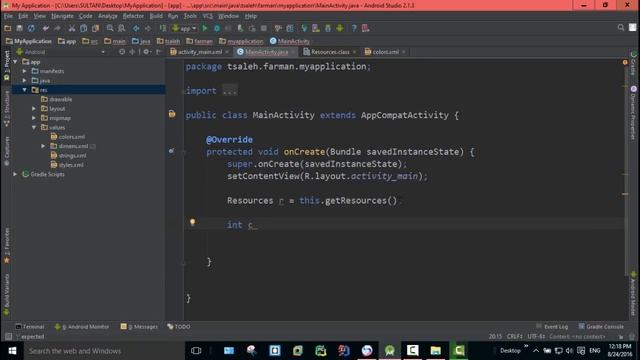
Task: Run the app with green play icon
Action: point(205,28)
